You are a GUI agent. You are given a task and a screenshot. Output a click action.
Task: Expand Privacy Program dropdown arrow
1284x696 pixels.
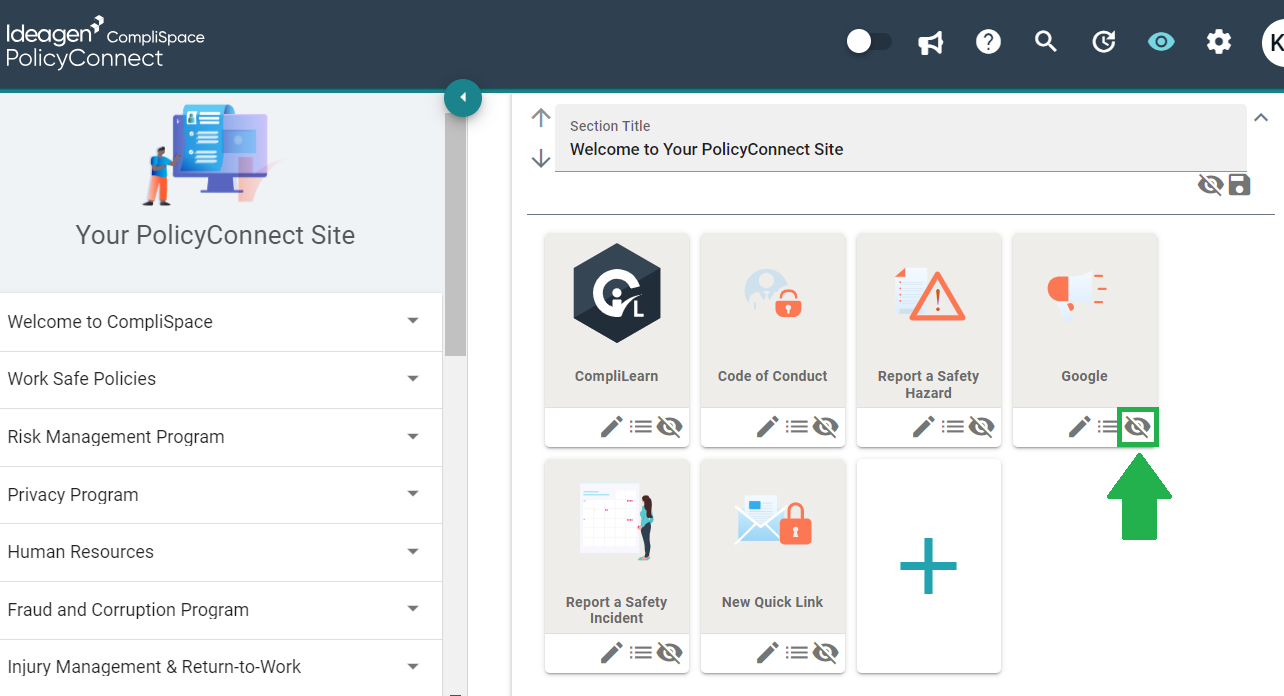pyautogui.click(x=413, y=494)
